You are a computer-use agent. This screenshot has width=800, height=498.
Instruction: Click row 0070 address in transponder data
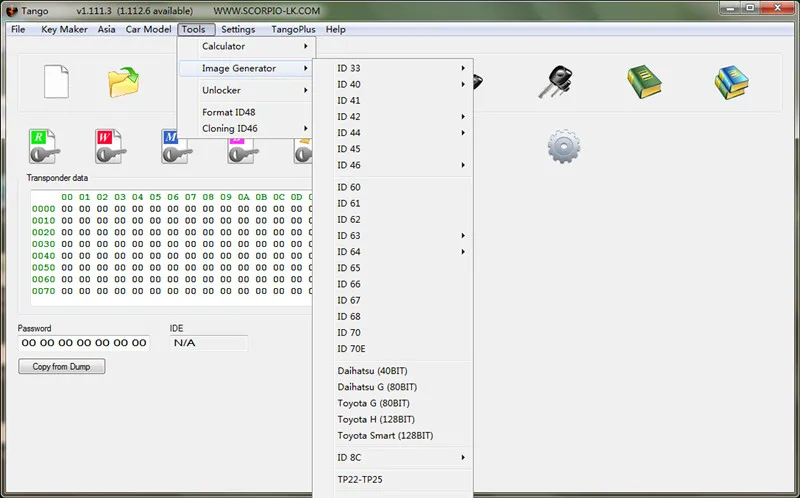point(43,291)
